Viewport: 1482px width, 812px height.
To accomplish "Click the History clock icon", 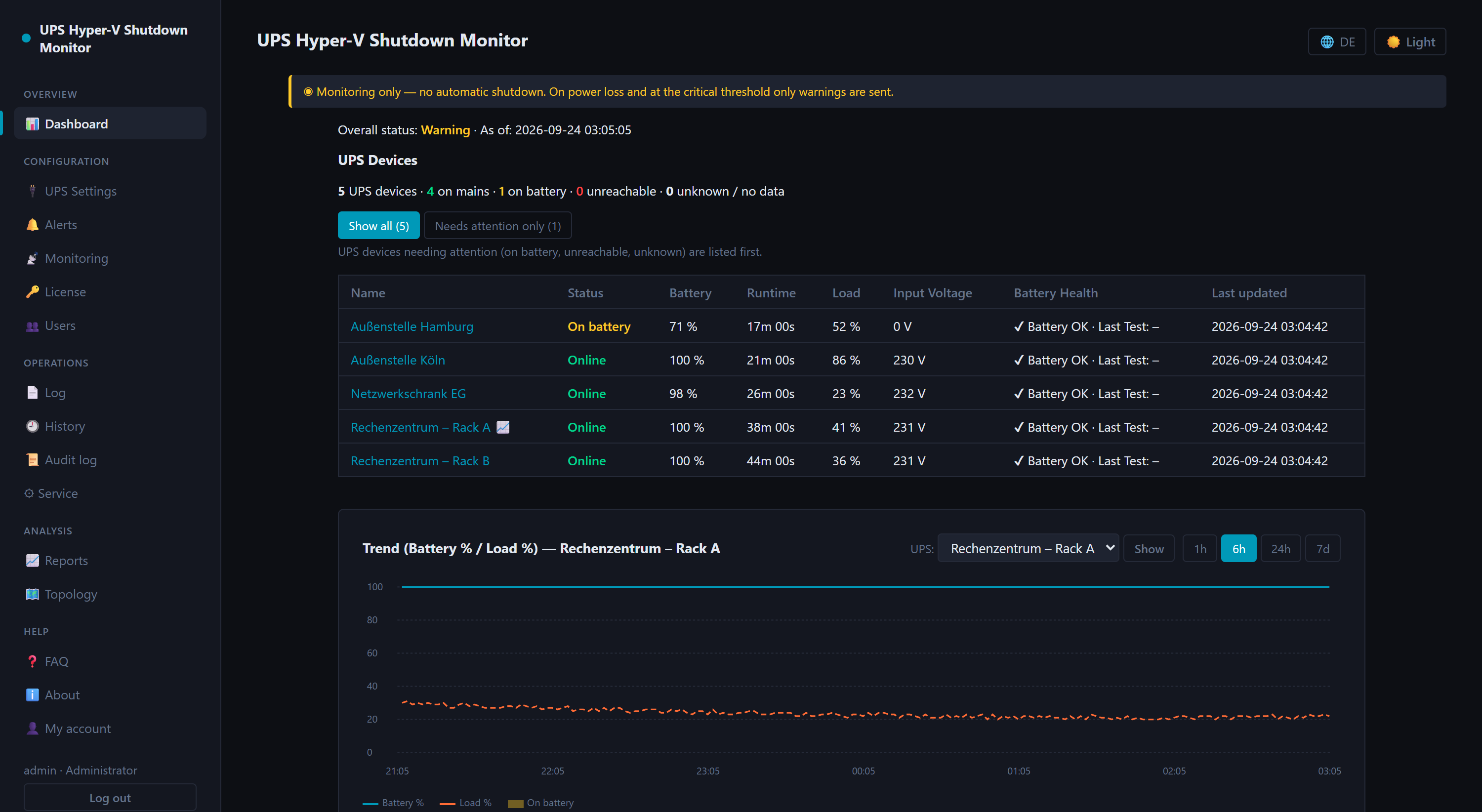I will click(x=32, y=426).
